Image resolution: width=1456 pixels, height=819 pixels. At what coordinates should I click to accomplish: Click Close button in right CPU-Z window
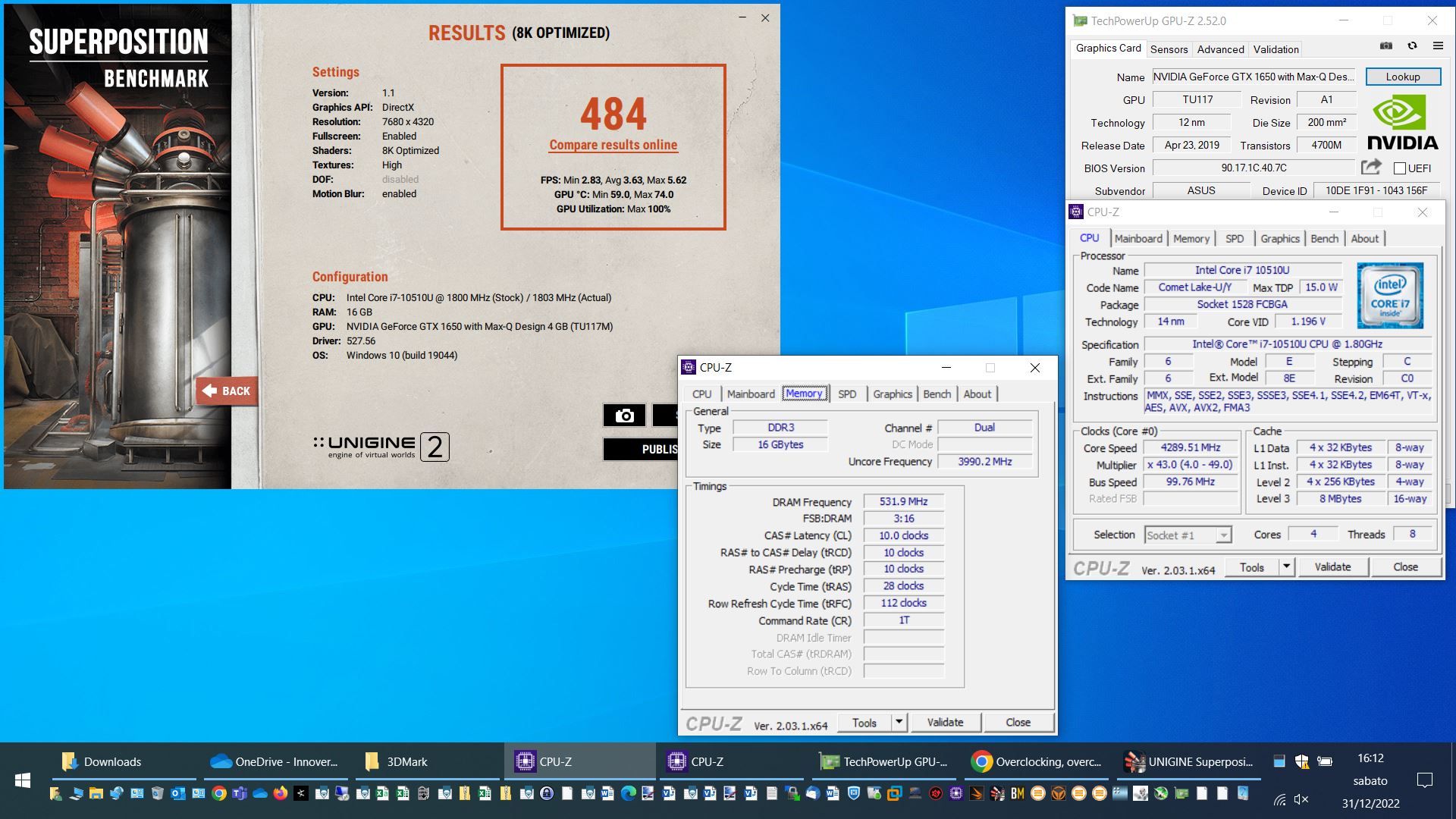point(1405,566)
